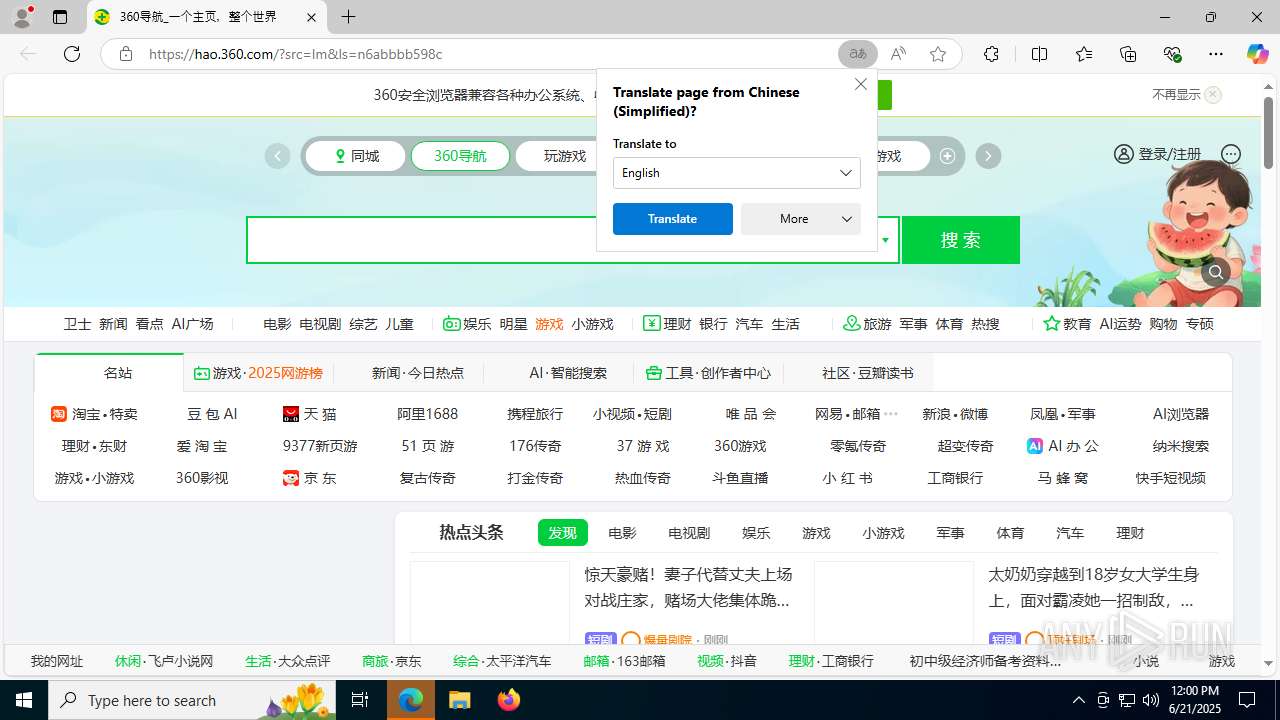Click the browser profile avatar icon

coord(22,17)
